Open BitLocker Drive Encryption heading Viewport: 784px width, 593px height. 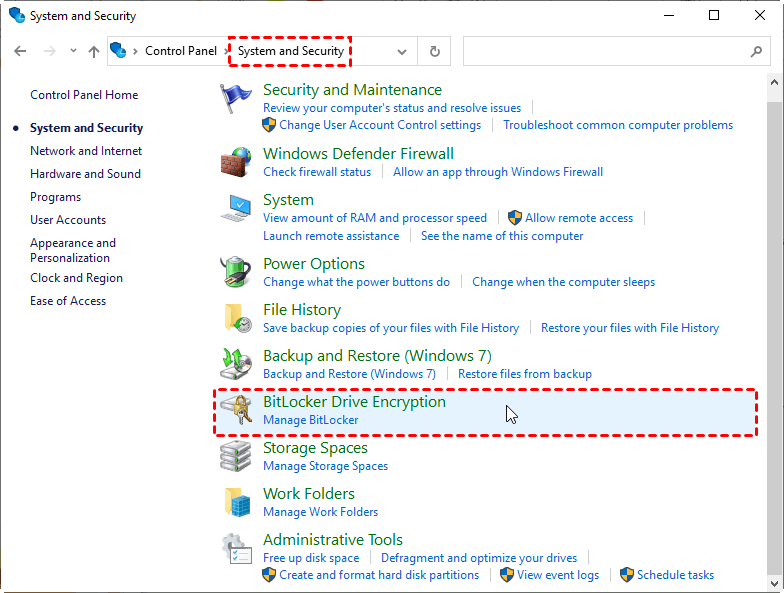coord(354,402)
